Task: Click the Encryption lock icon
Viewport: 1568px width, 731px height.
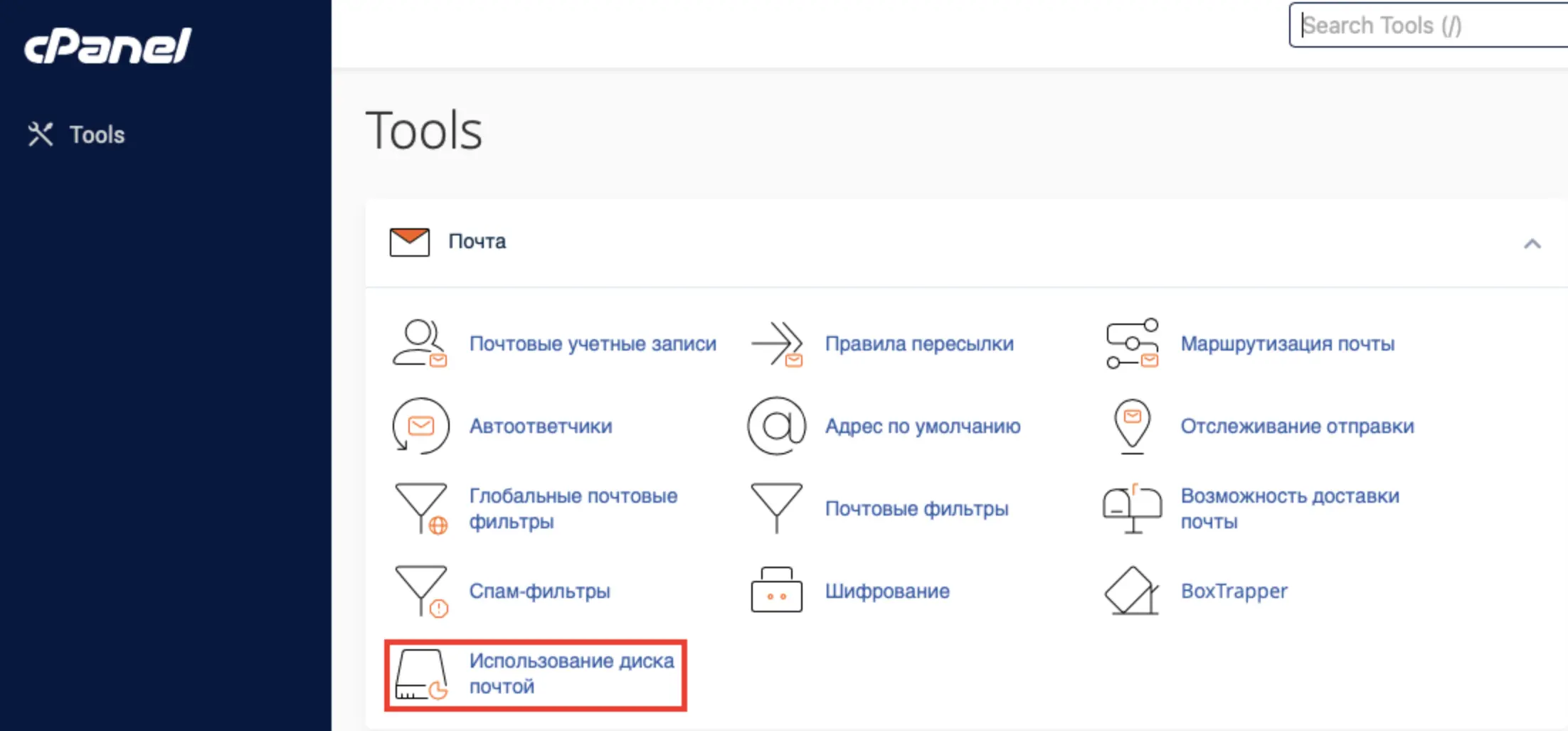Action: tap(776, 590)
